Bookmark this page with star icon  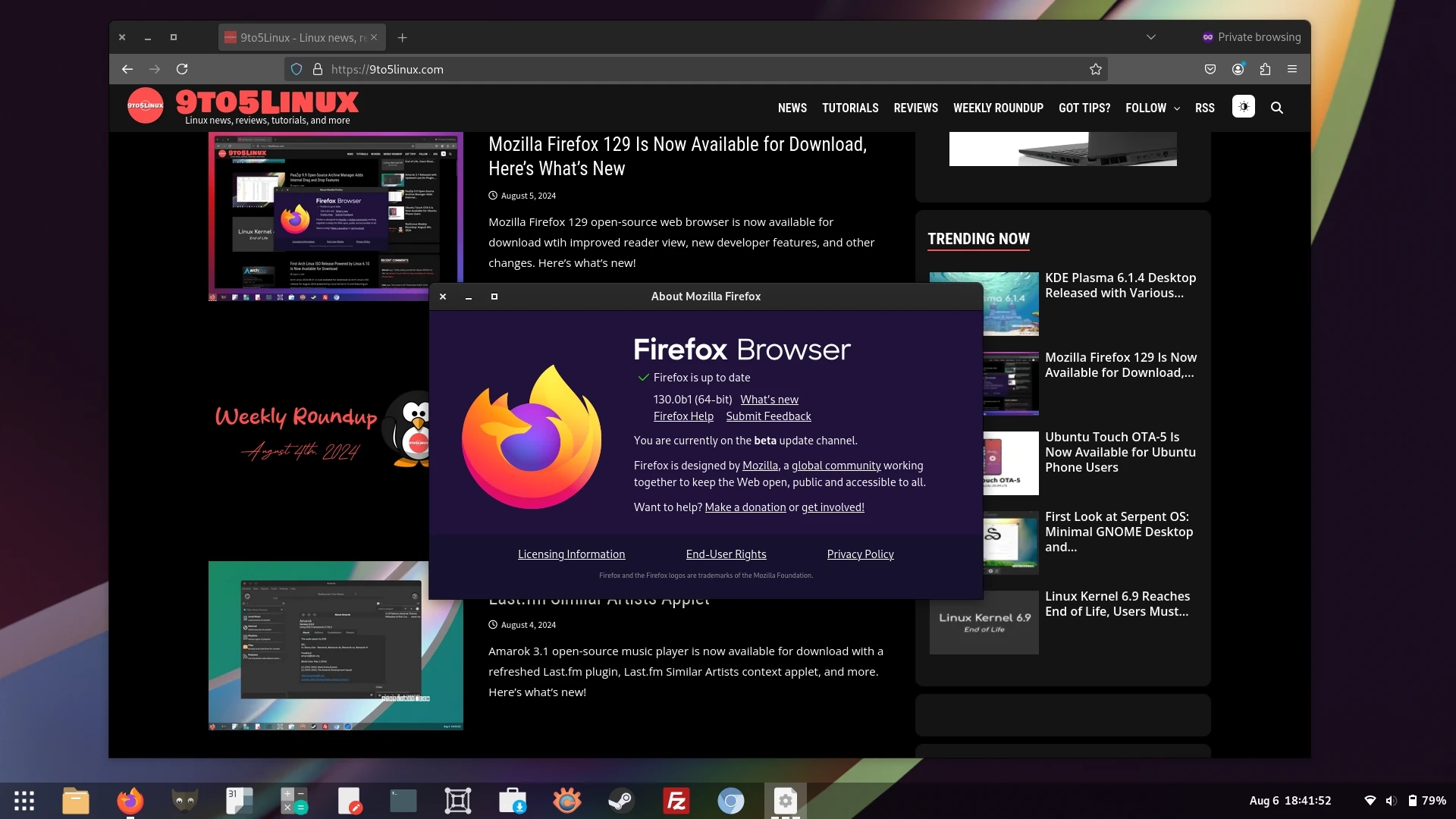point(1095,69)
